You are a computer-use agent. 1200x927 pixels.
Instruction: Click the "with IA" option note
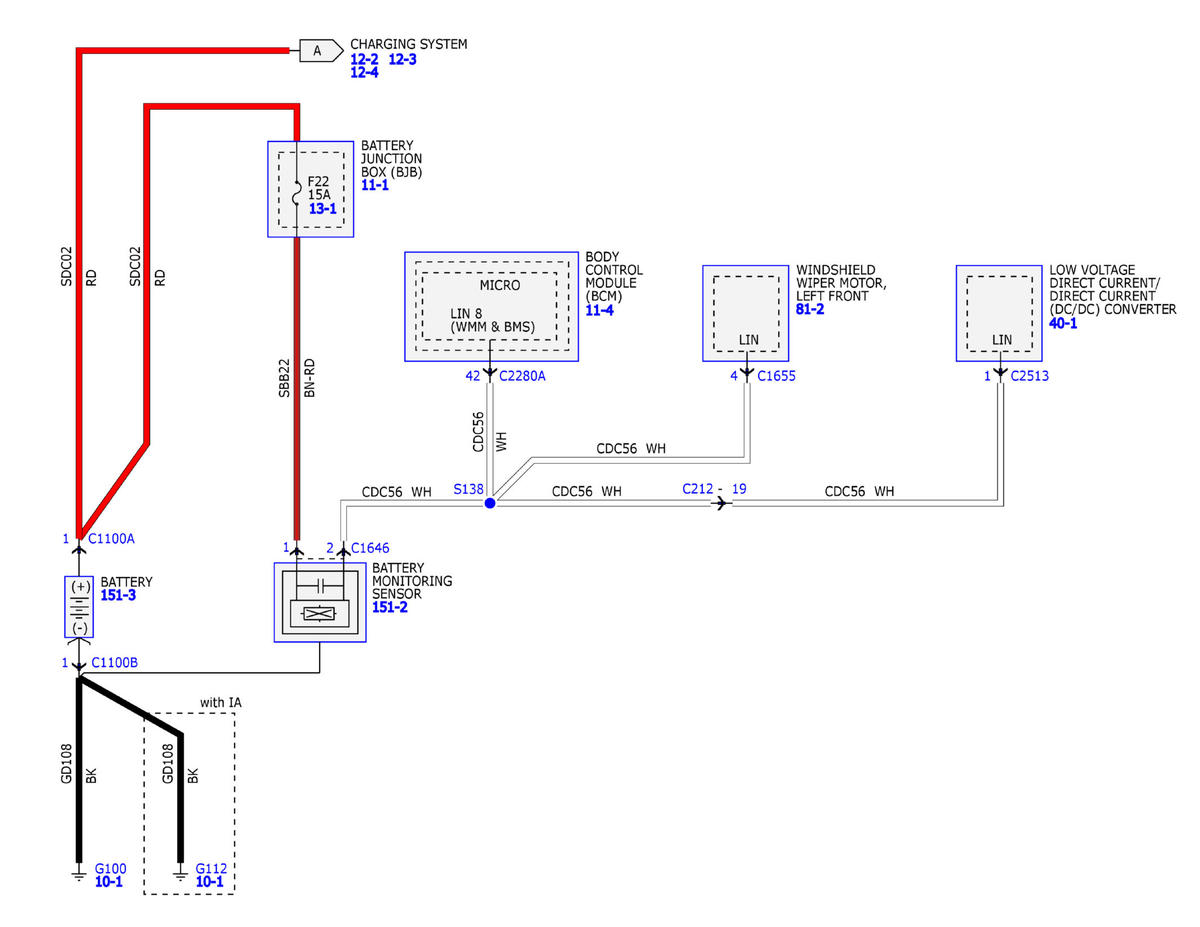coord(220,703)
